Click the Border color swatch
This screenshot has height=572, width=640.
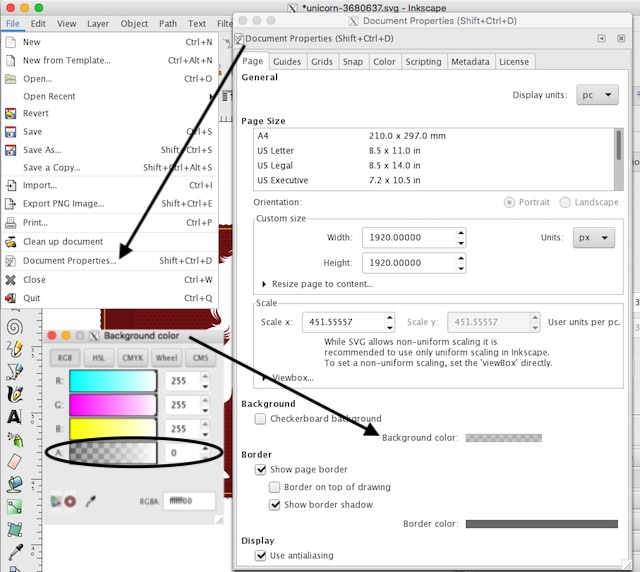click(x=542, y=524)
